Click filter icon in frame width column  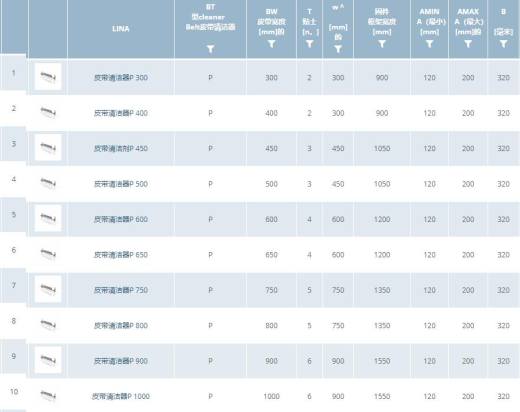pyautogui.click(x=382, y=44)
